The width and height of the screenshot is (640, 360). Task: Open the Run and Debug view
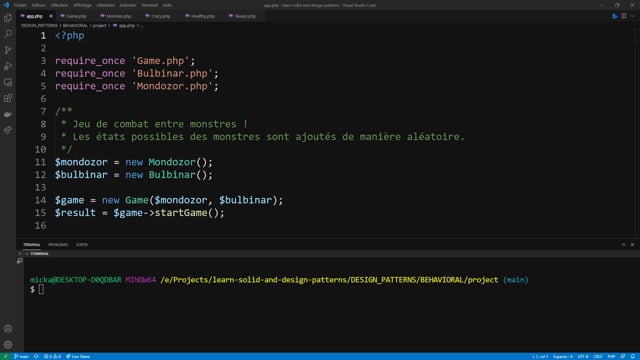tap(8, 66)
